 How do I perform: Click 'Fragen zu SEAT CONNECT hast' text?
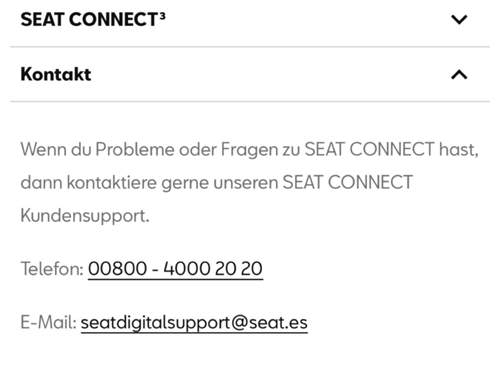[350, 149]
